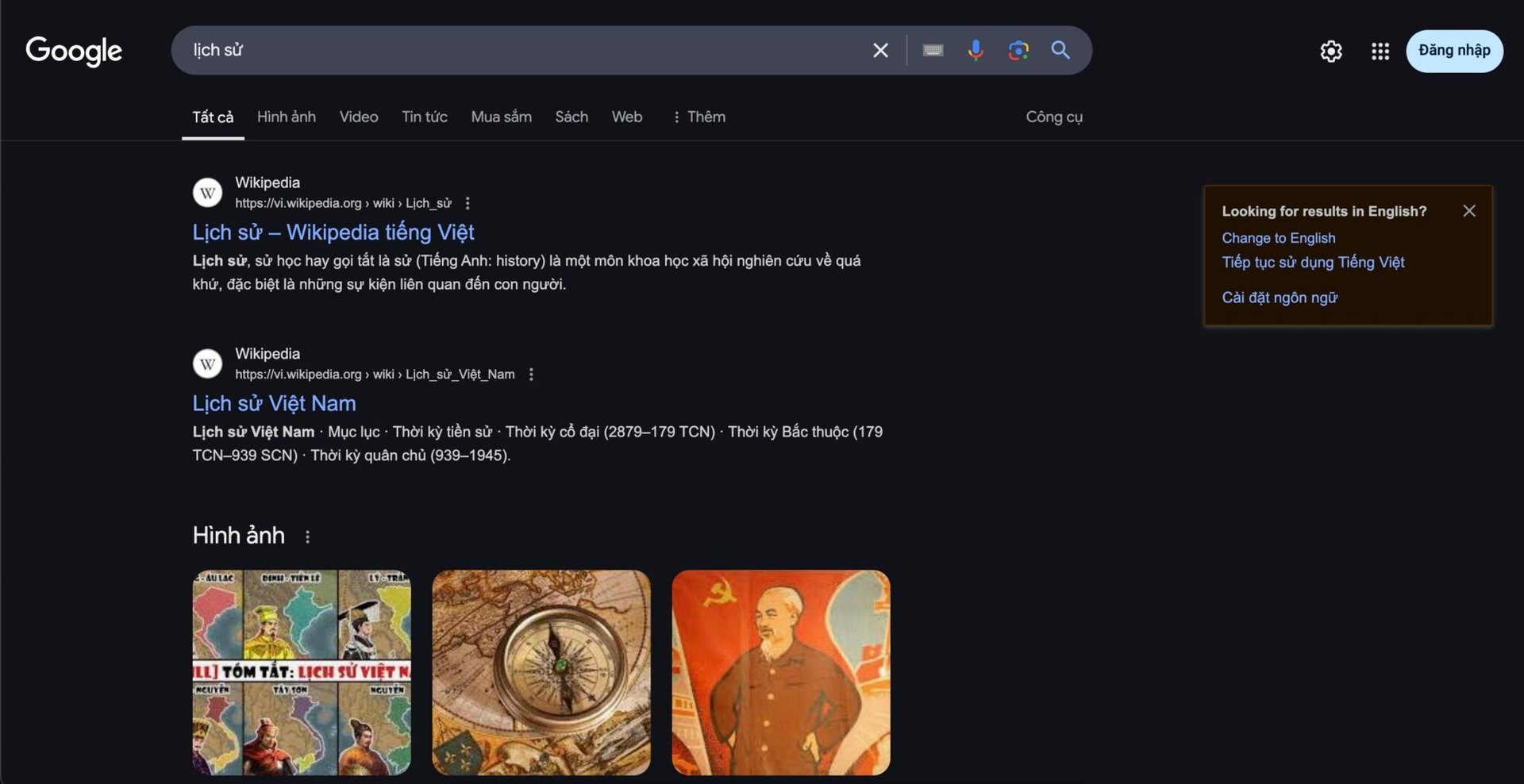
Task: Open Lịch sử Việt Nam result link
Action: (274, 404)
